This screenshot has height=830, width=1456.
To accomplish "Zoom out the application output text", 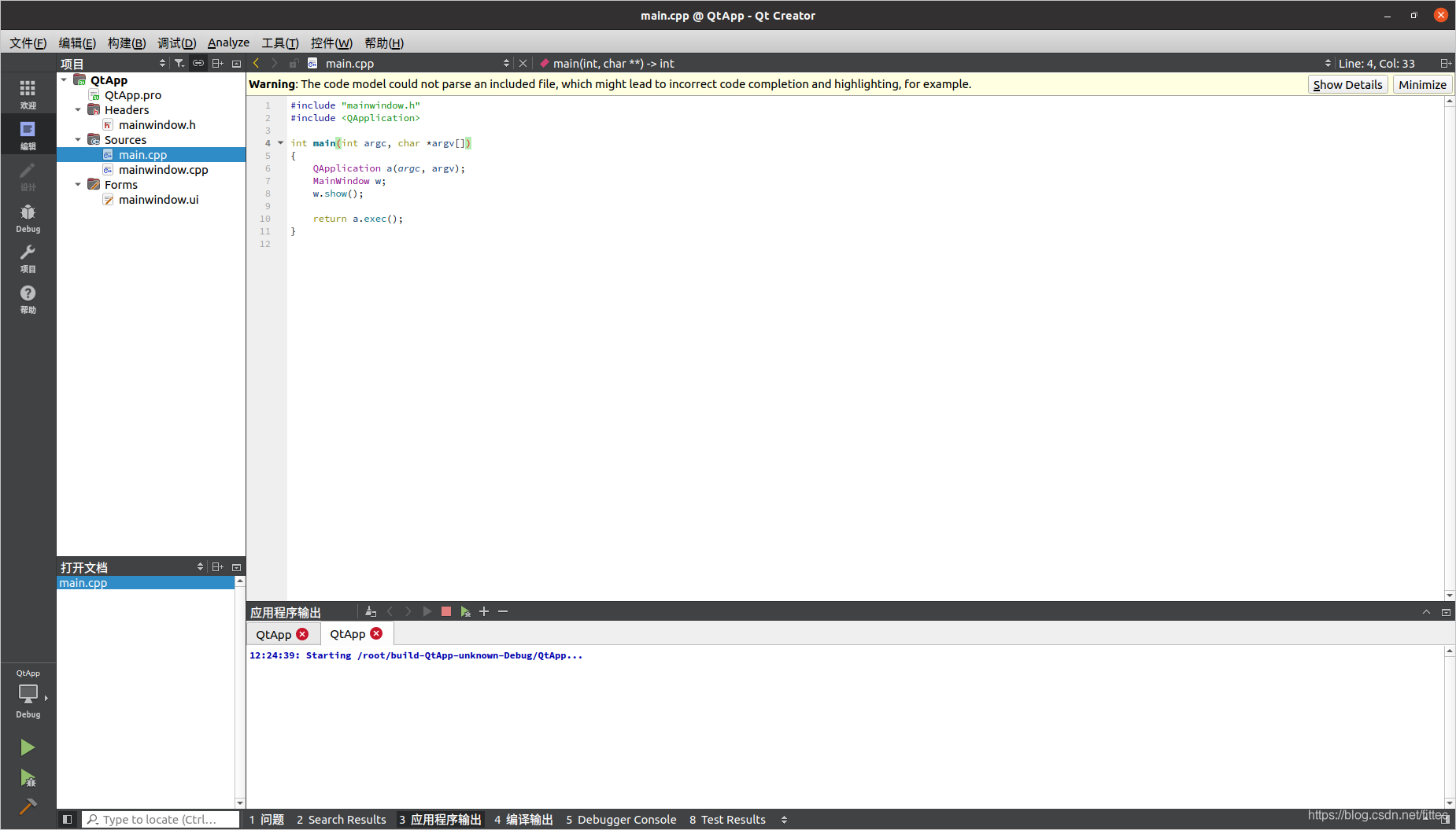I will pos(503,611).
